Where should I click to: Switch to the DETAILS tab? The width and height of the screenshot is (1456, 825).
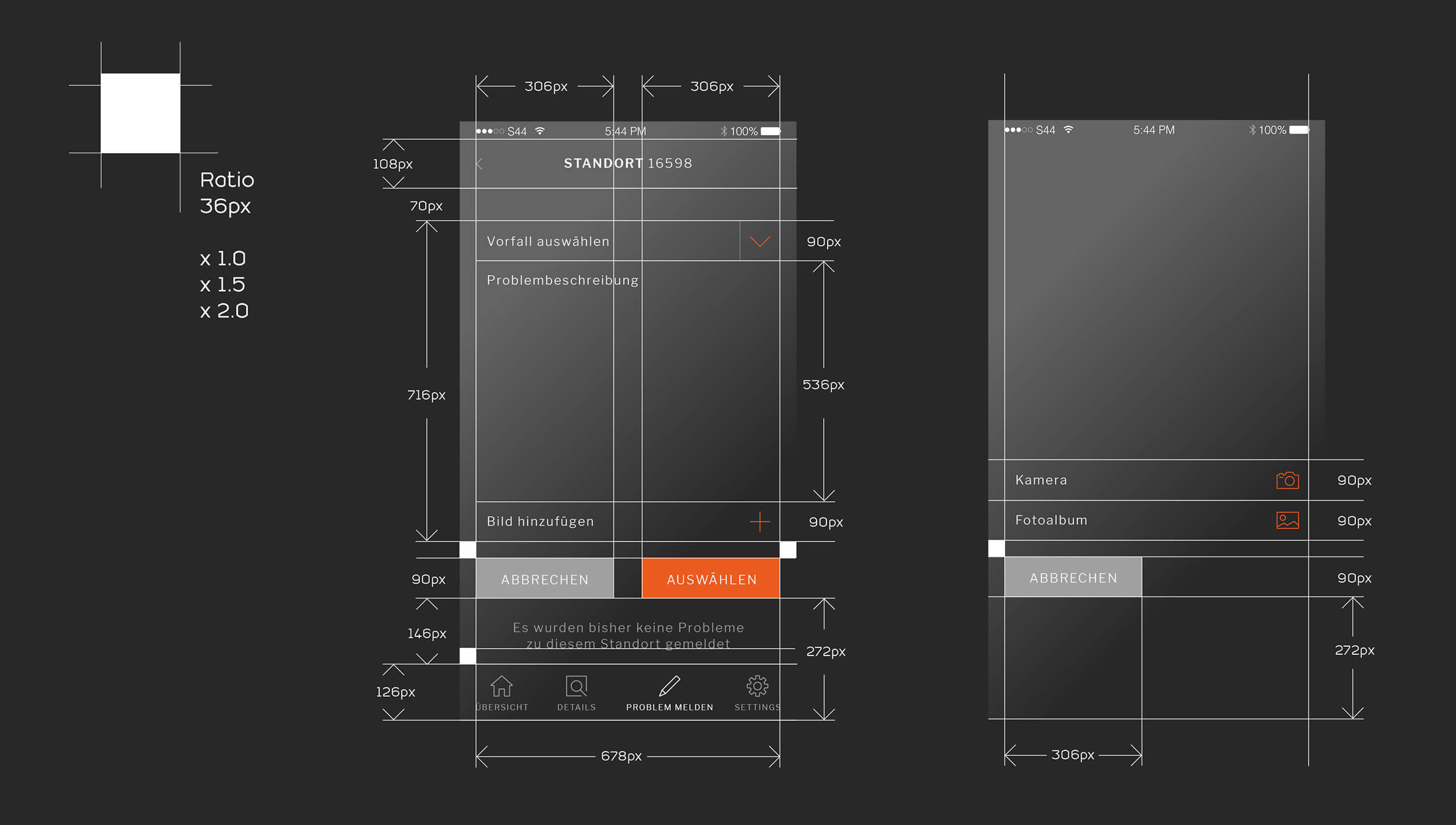[x=577, y=693]
